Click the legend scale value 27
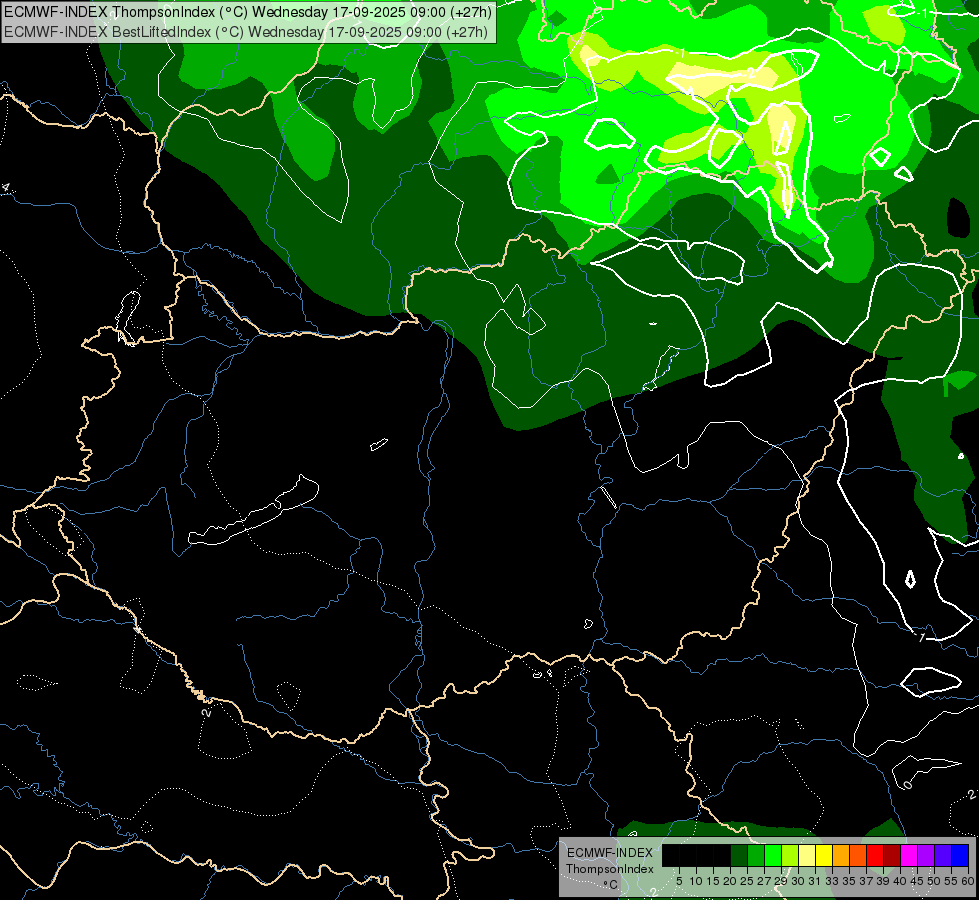Screen dimensions: 979x900 point(764,881)
